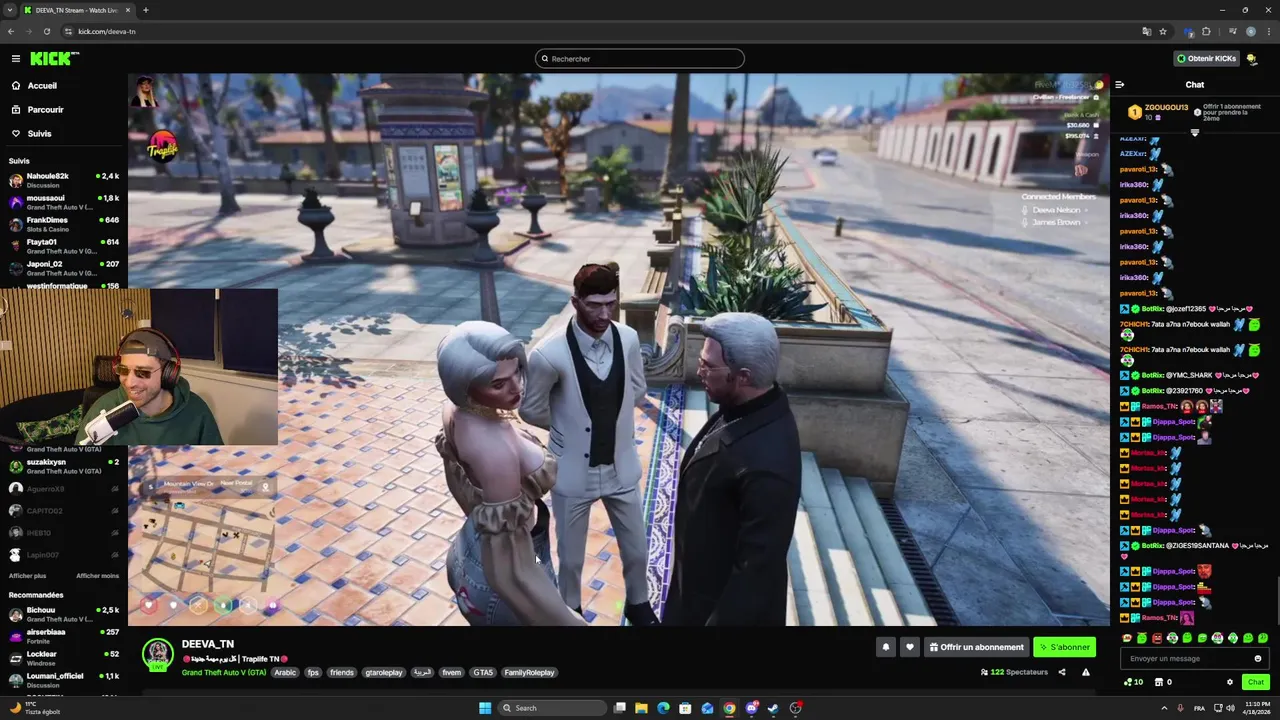Click the KICK logo
The image size is (1280, 720).
click(x=54, y=58)
